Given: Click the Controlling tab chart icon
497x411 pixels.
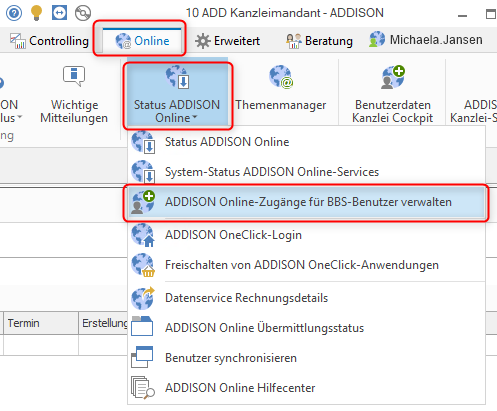Looking at the screenshot, I should (x=18, y=41).
